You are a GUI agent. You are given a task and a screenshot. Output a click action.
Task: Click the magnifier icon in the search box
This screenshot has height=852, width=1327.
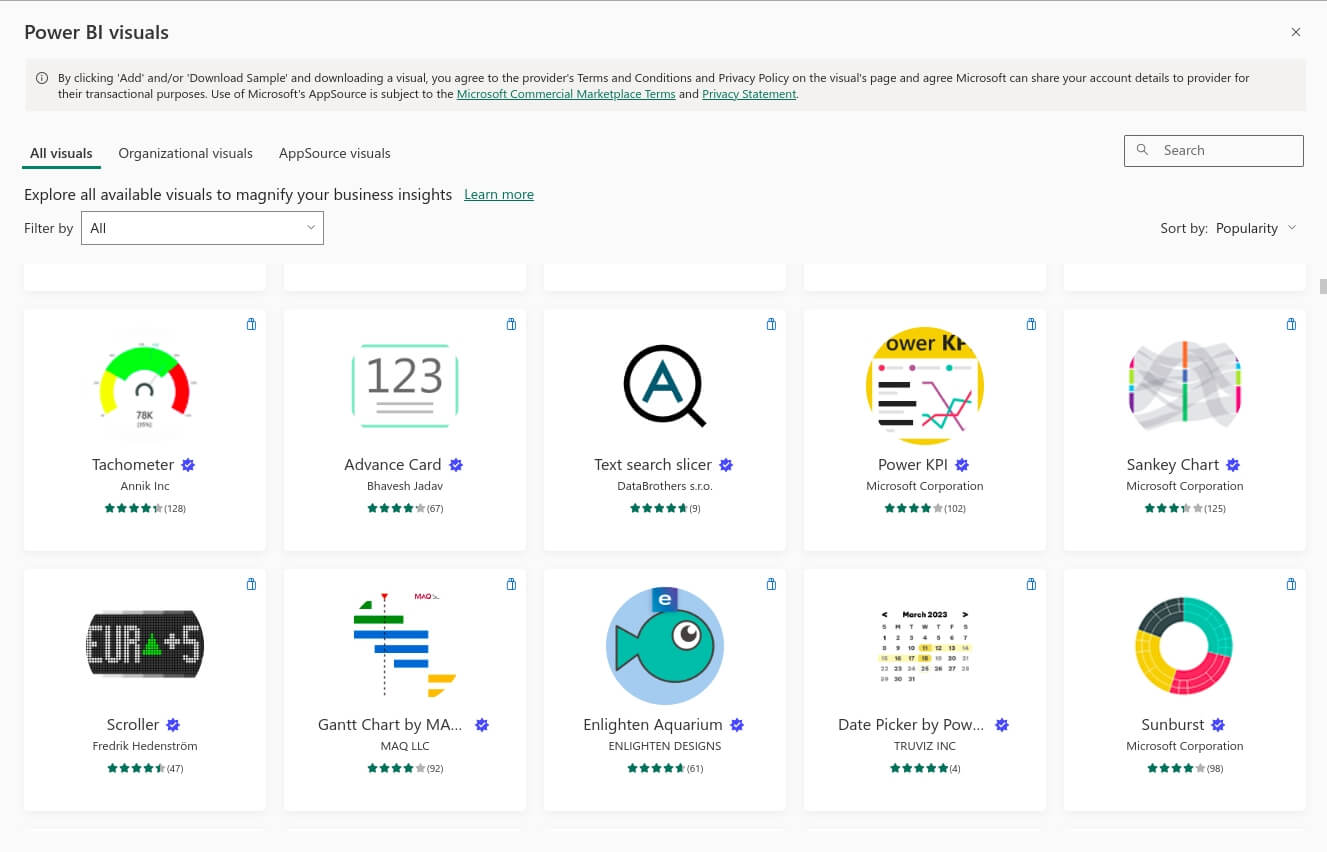[x=1143, y=150]
